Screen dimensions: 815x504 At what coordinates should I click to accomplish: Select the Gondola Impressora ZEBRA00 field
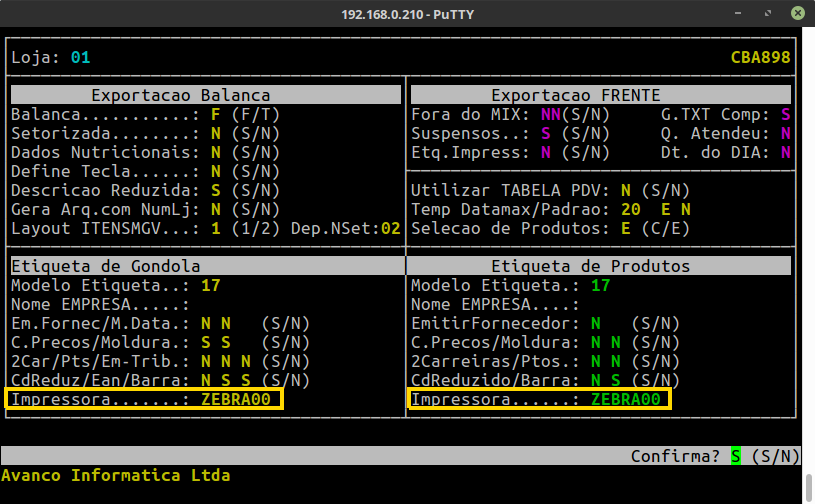point(240,400)
